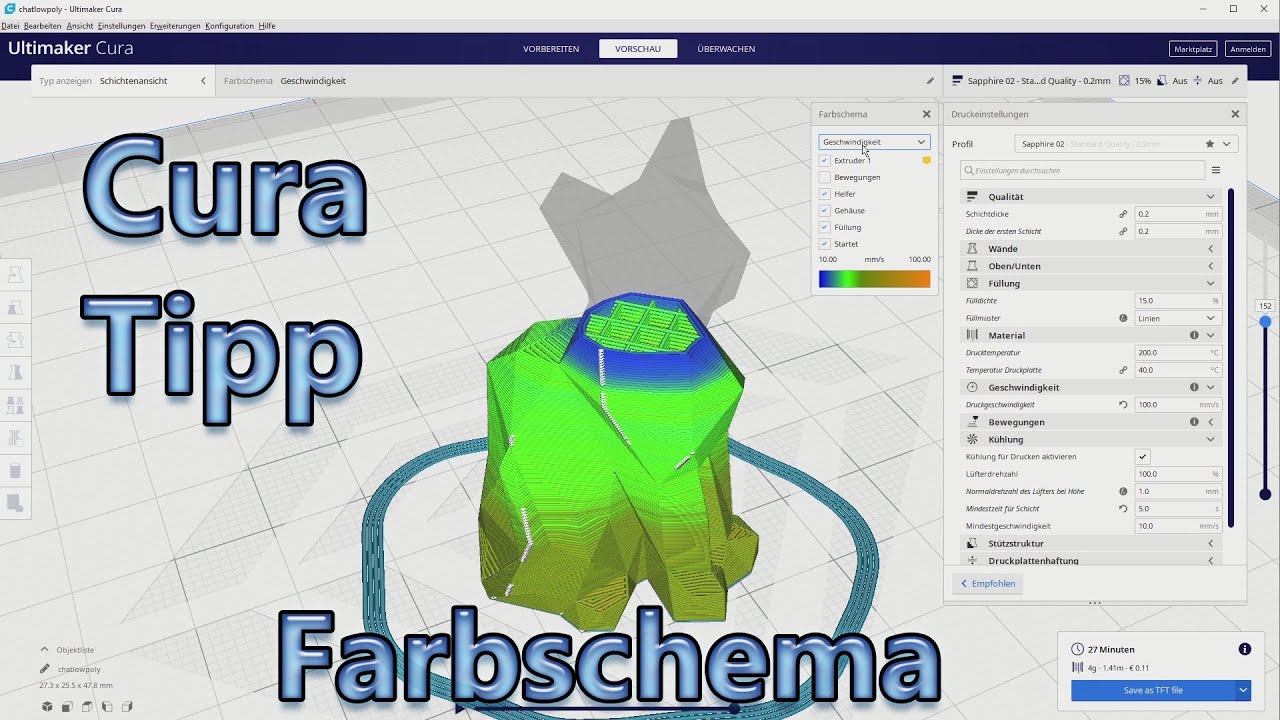The width and height of the screenshot is (1280, 720).
Task: Click the yellow Extruder 1 color swatch
Action: click(x=926, y=160)
